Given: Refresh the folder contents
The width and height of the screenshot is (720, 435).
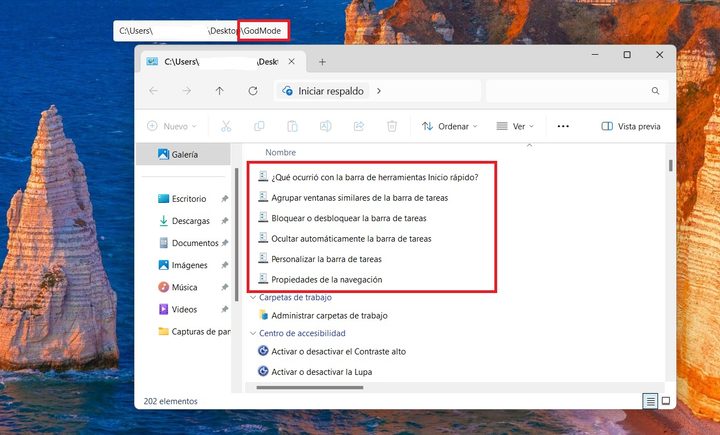Looking at the screenshot, I should (x=253, y=91).
